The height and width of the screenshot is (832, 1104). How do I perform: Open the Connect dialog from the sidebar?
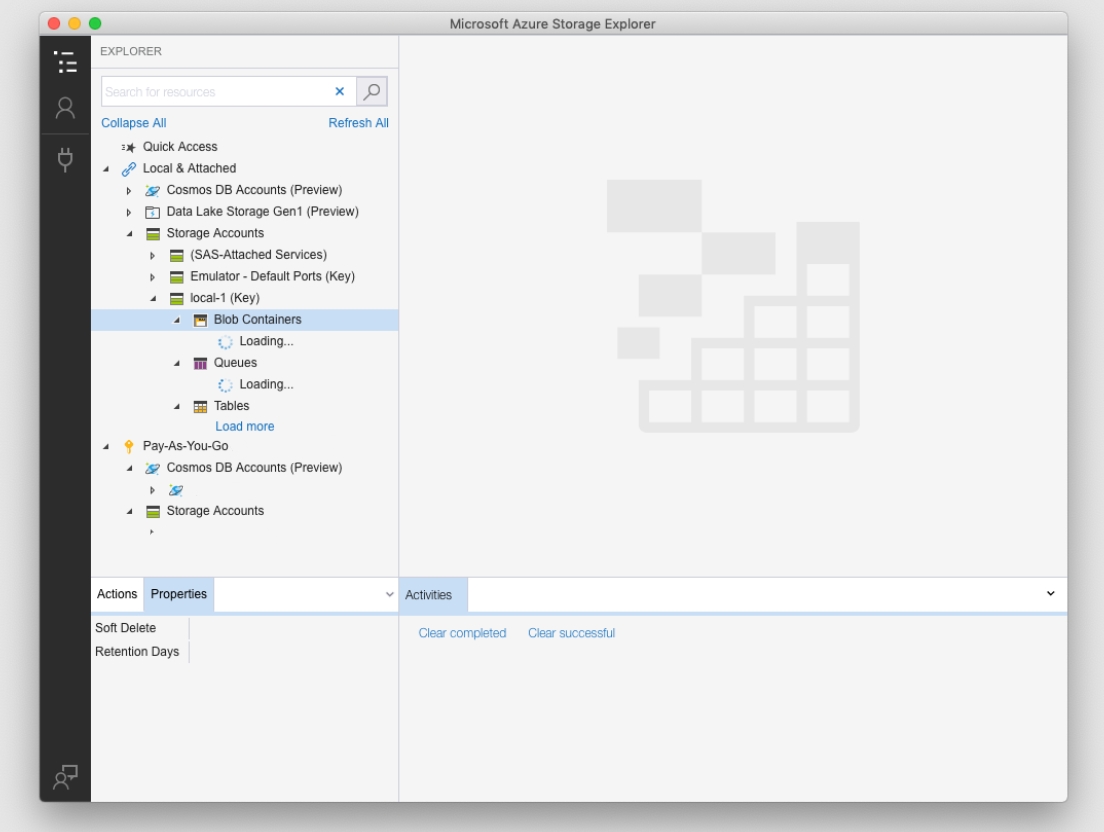(66, 155)
